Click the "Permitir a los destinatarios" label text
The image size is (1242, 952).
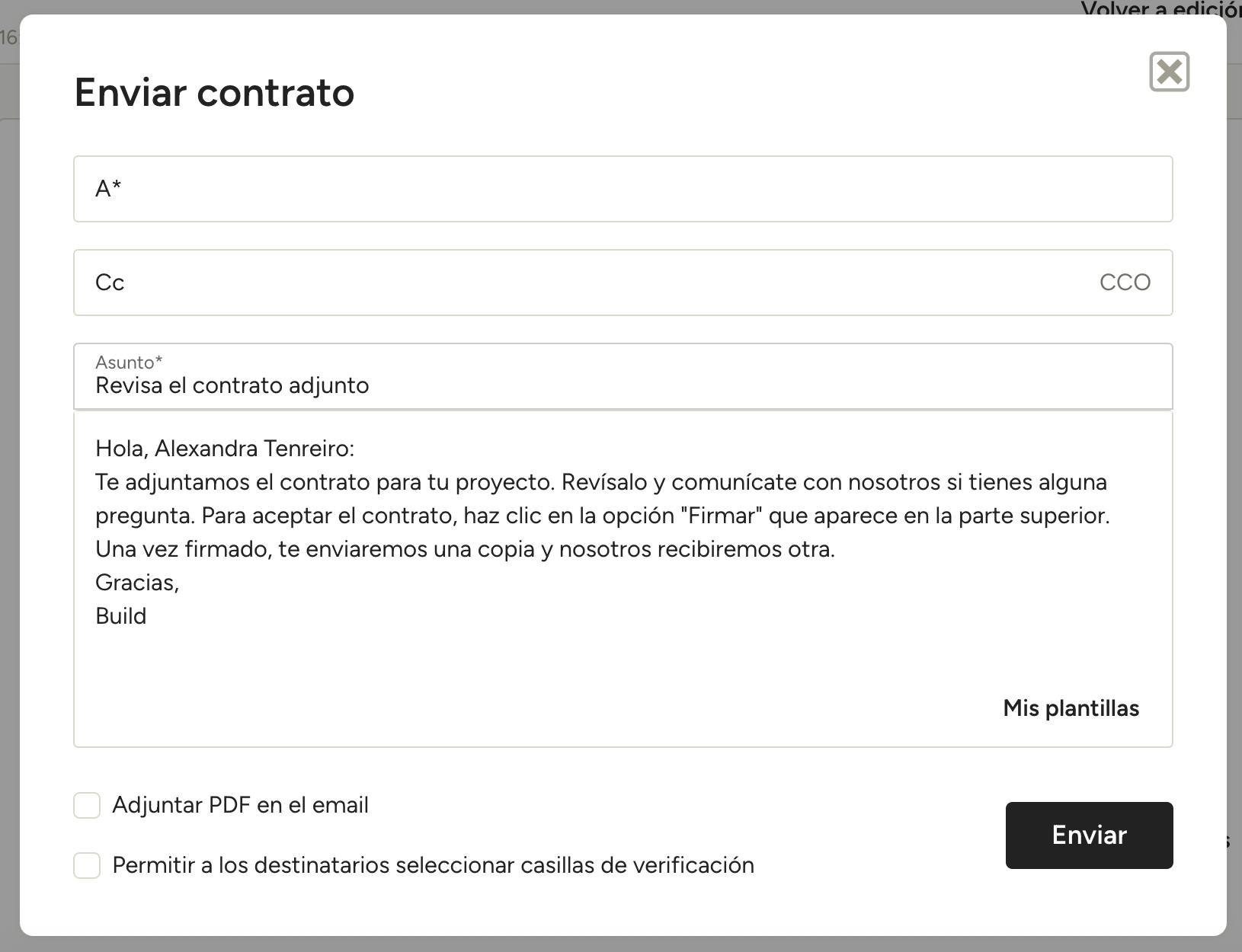pyautogui.click(x=433, y=865)
